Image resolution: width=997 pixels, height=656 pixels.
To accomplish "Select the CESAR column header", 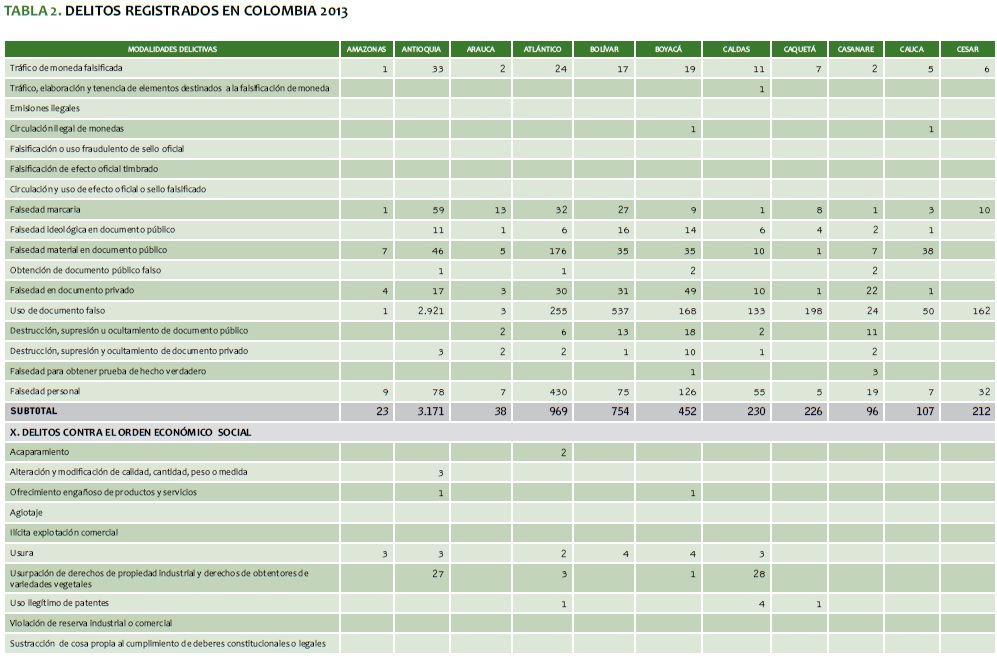I will (x=967, y=48).
